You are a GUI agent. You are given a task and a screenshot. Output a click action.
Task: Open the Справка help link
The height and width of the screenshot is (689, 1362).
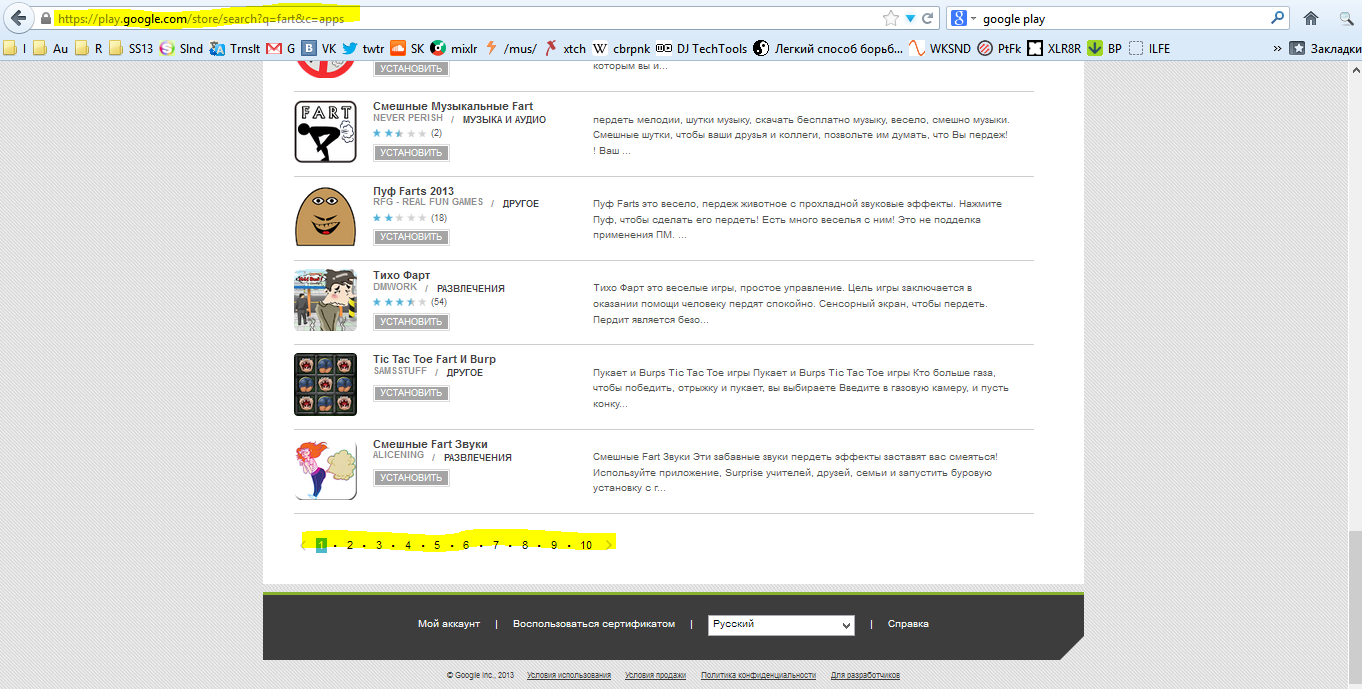(x=908, y=624)
